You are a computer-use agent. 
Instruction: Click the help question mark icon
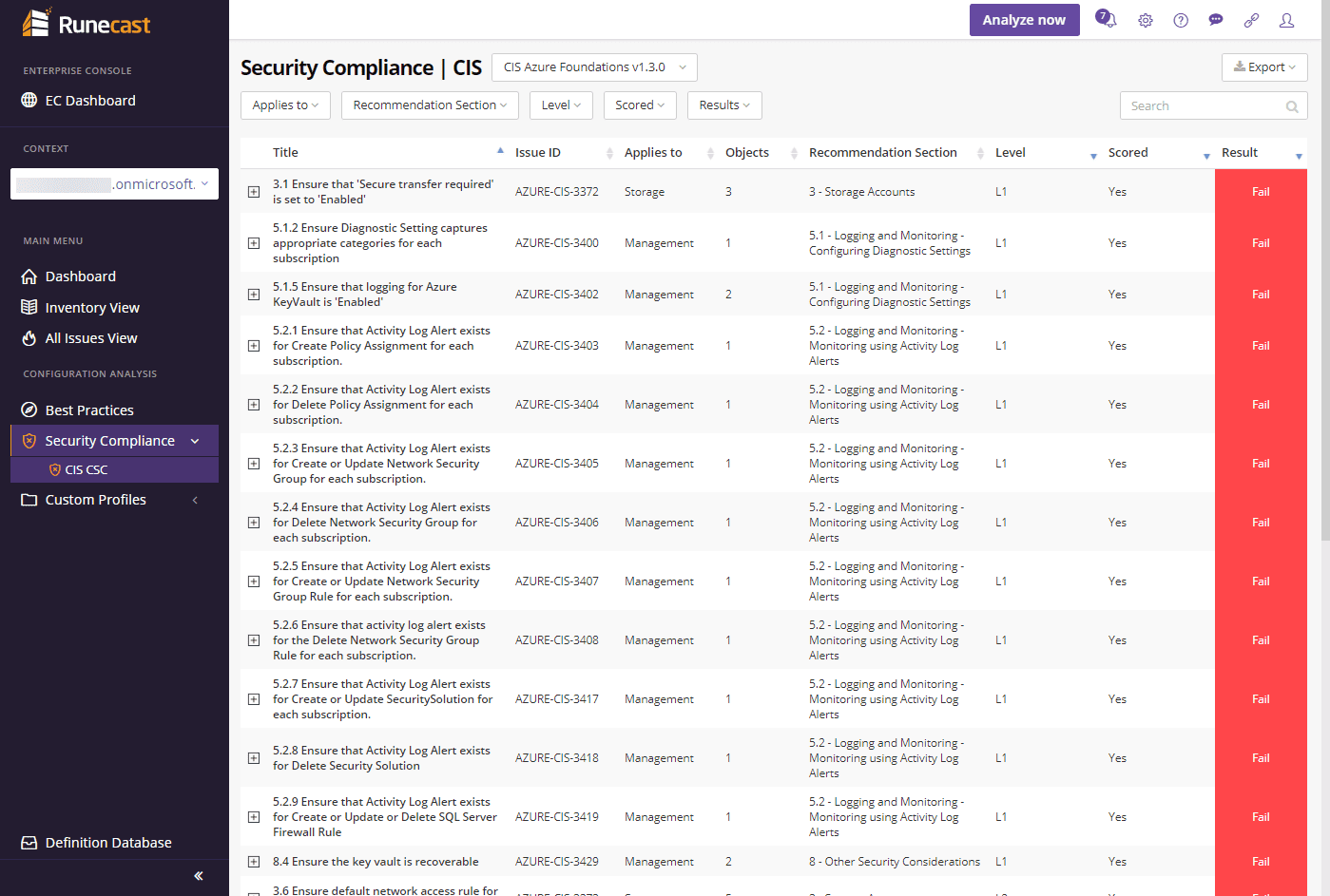[1181, 20]
